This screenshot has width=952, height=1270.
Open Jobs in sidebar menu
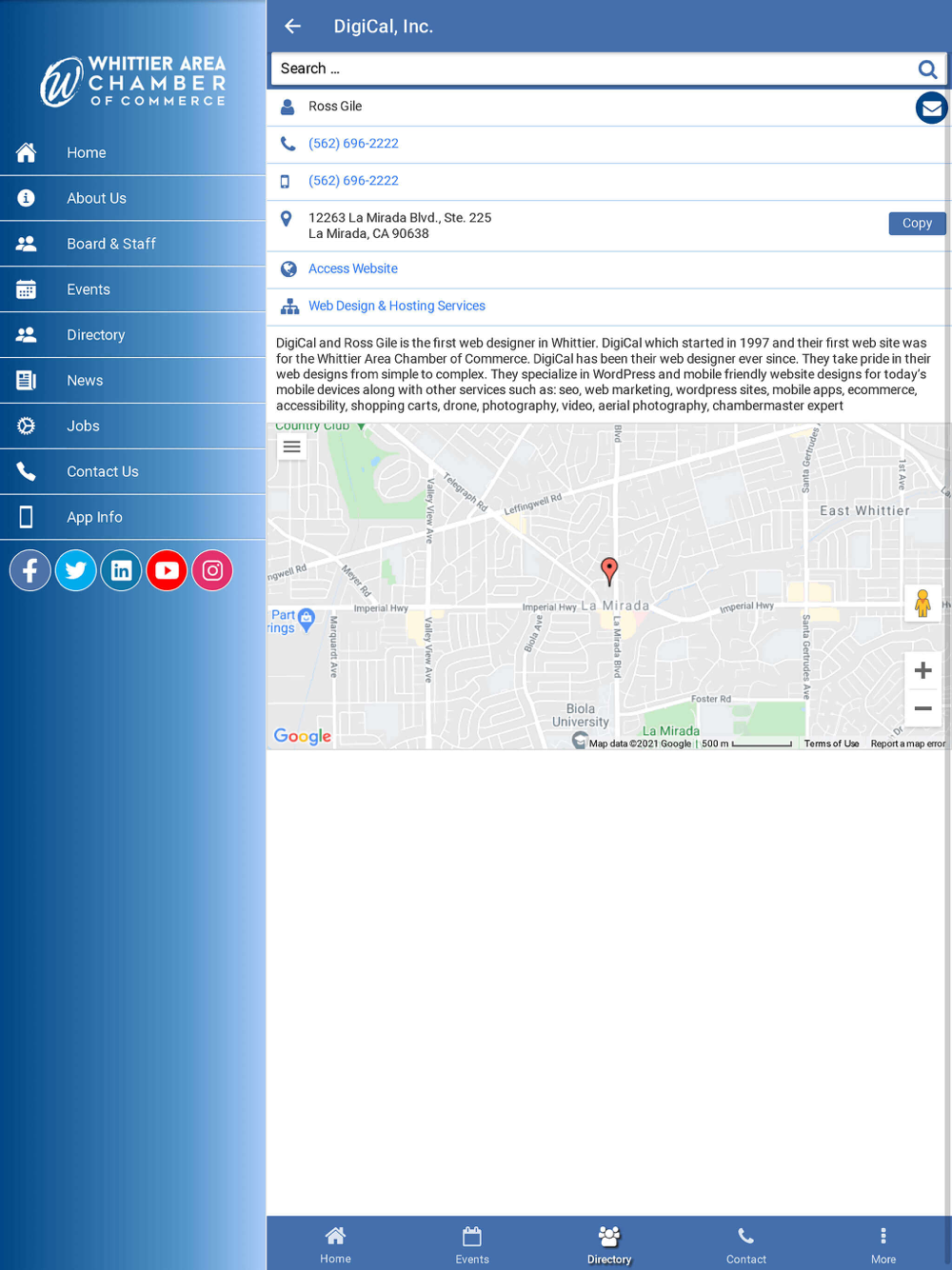(133, 427)
